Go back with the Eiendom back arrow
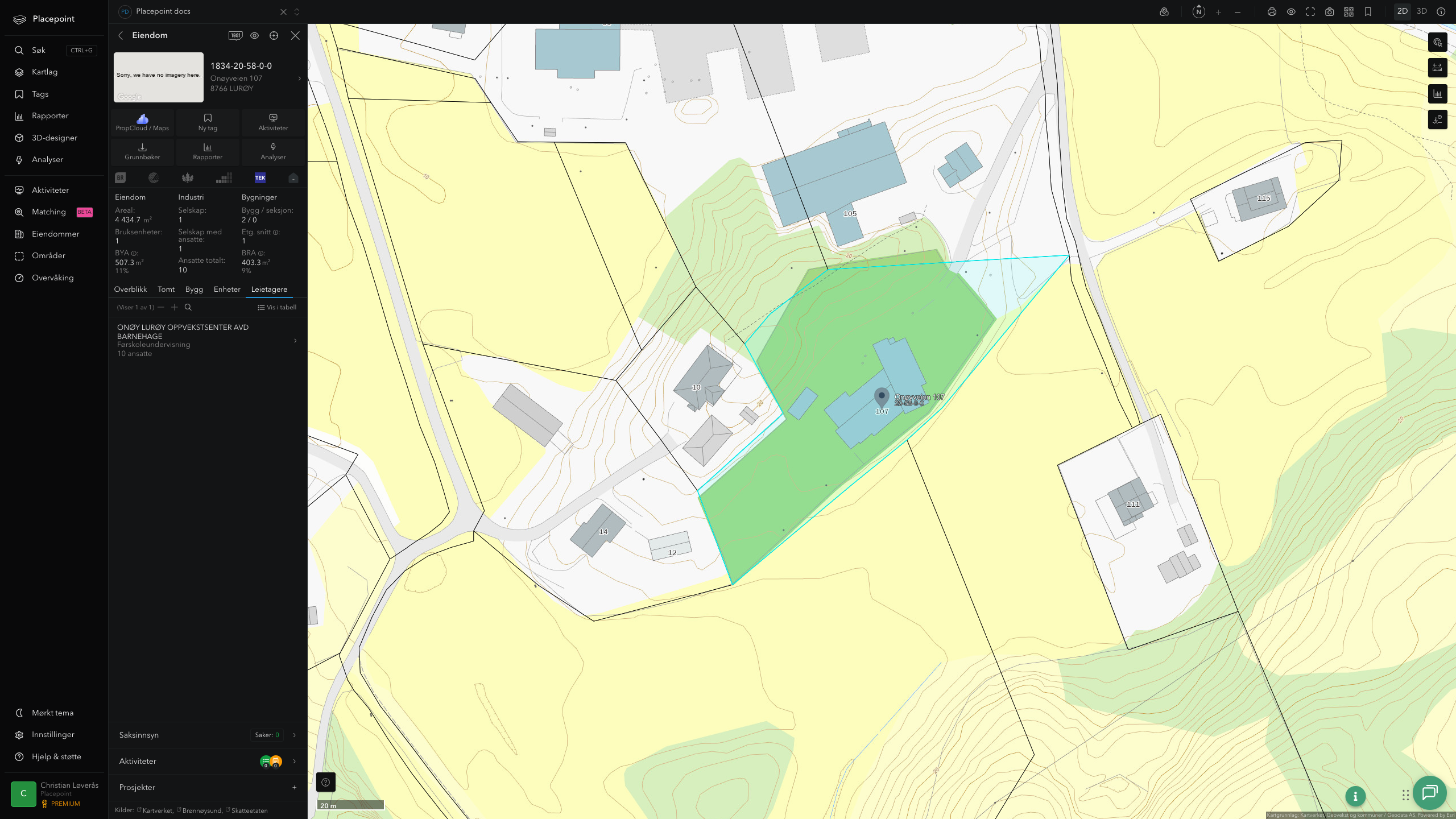1456x819 pixels. click(121, 35)
